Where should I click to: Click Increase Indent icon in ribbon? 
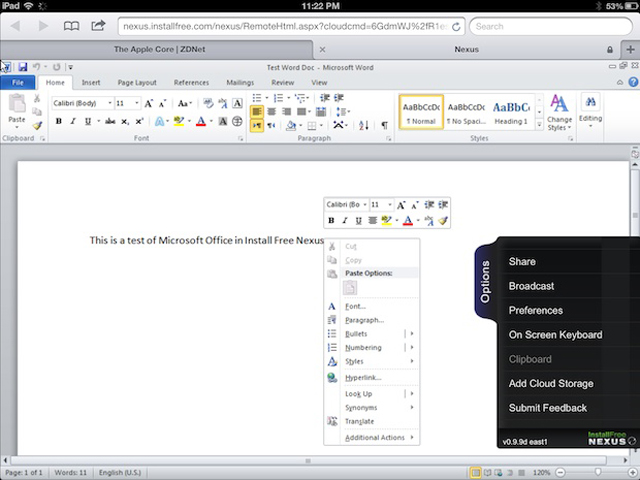[339, 98]
